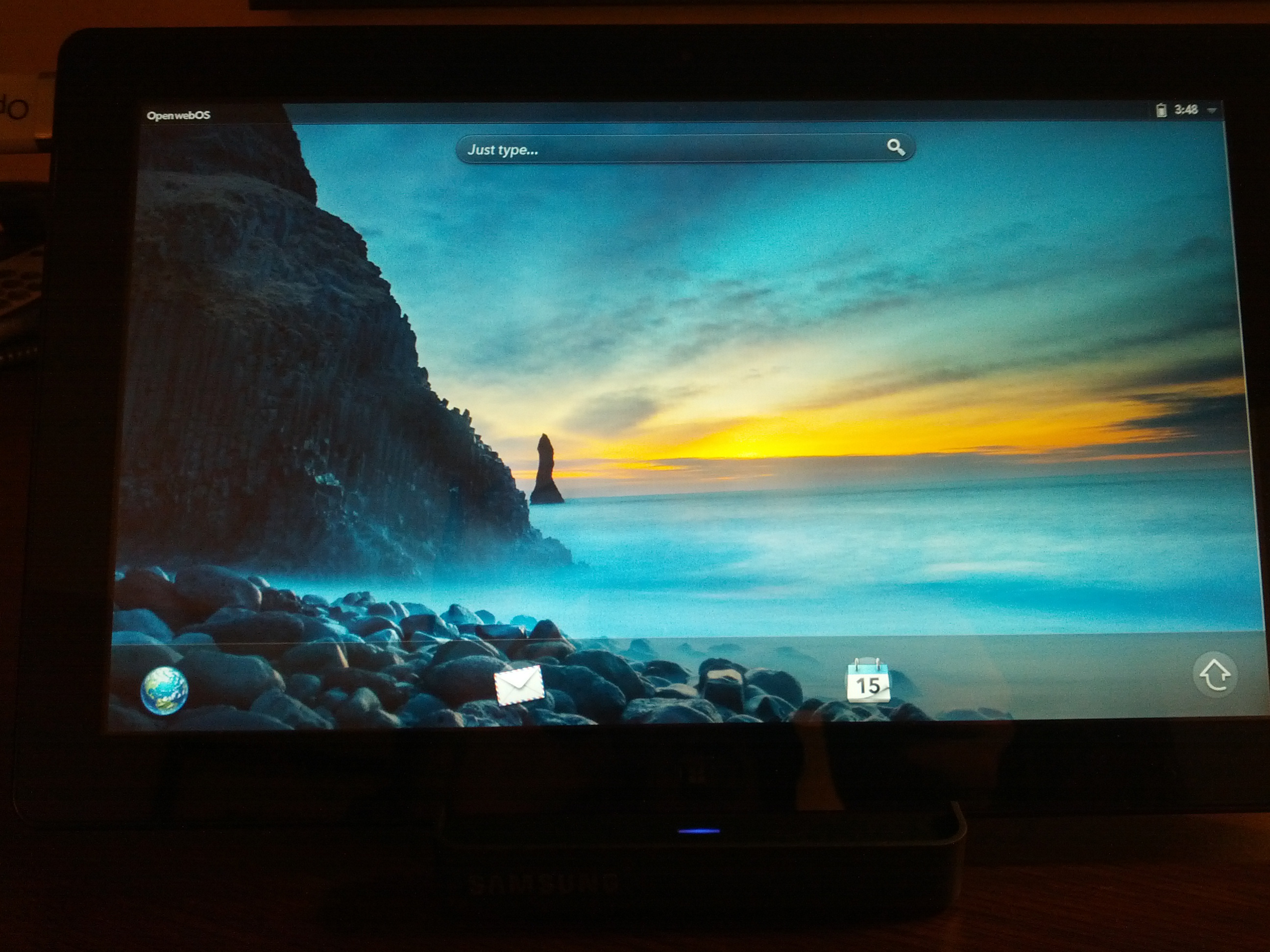
Task: Click the 'Just type...' placeholder text
Action: tap(502, 150)
